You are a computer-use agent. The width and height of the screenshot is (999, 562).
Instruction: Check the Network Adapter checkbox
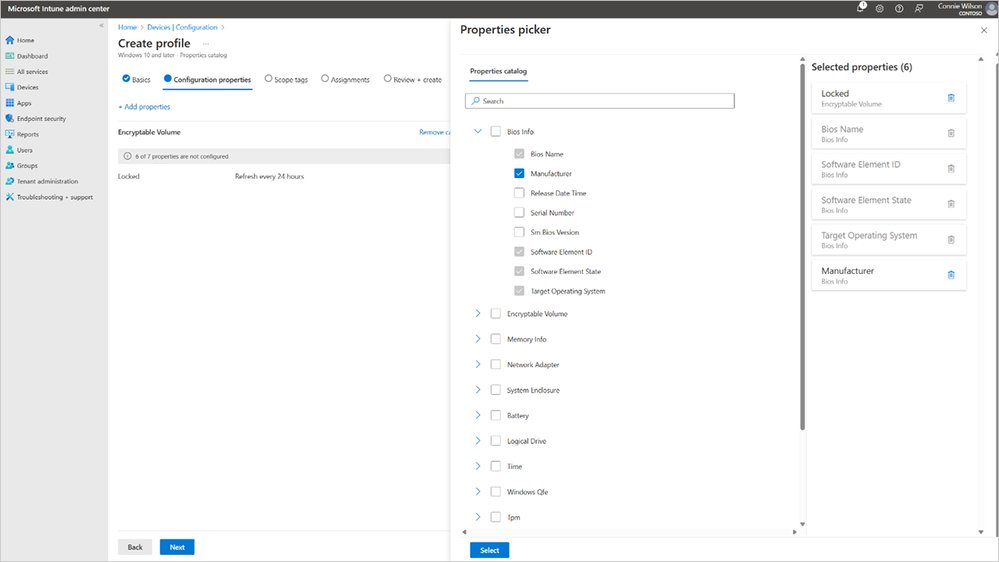496,364
